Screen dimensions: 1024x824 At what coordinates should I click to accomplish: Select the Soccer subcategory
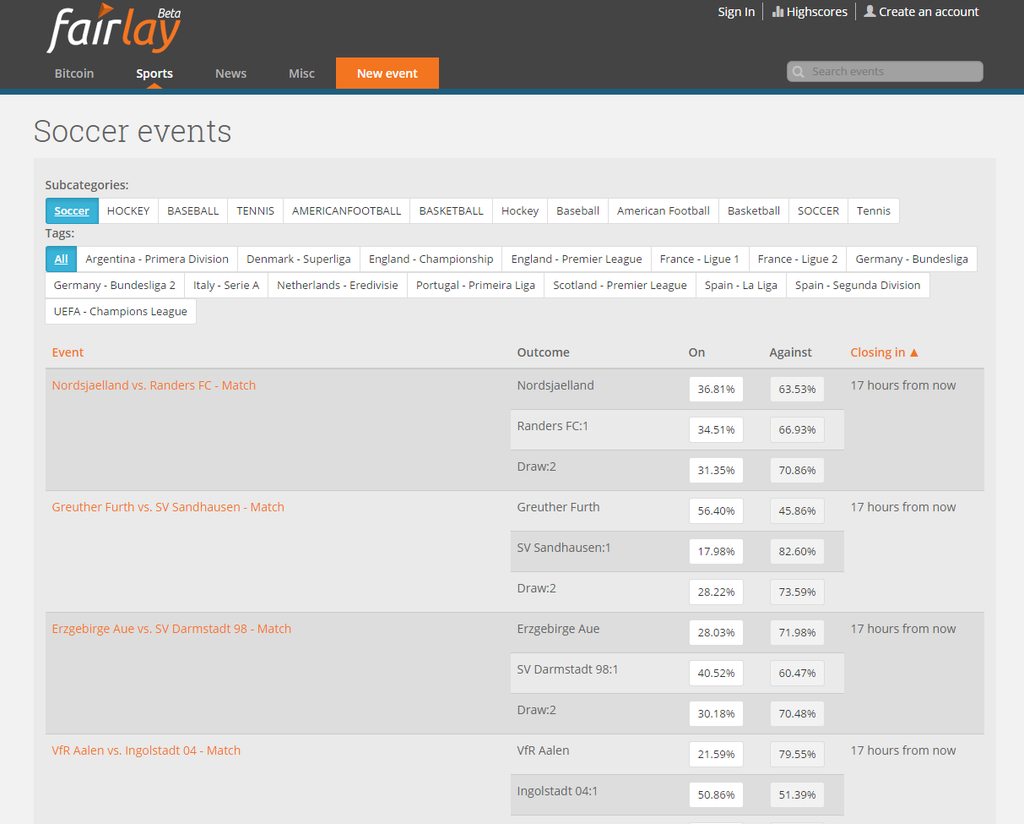tap(72, 211)
